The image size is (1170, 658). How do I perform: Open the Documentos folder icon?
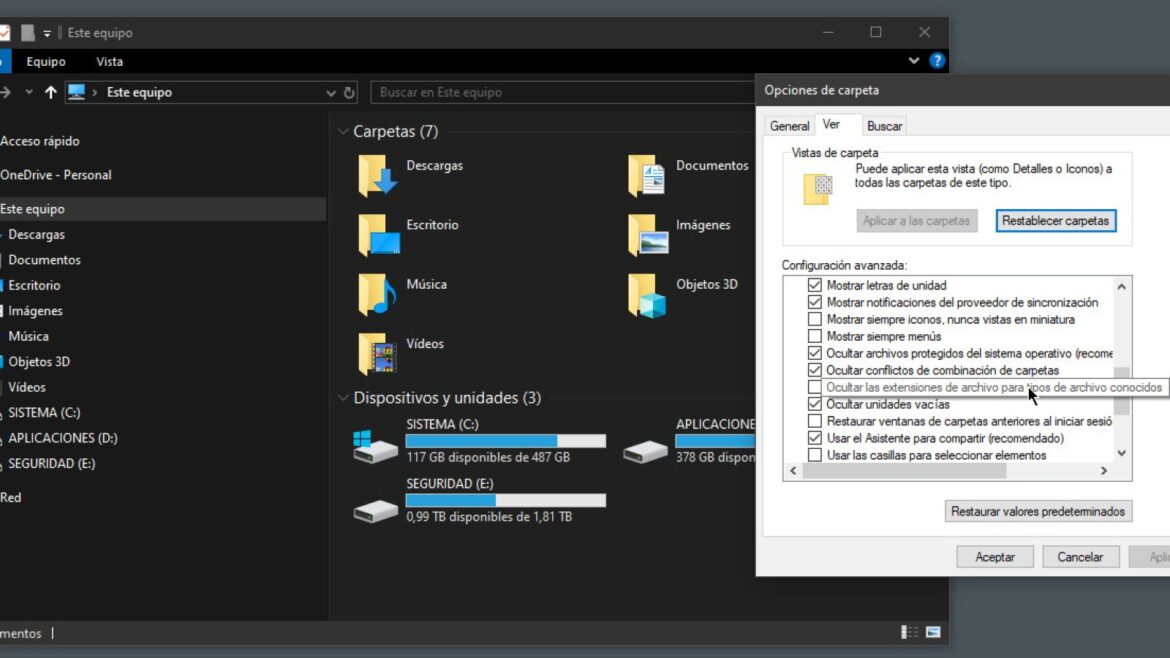click(x=647, y=176)
